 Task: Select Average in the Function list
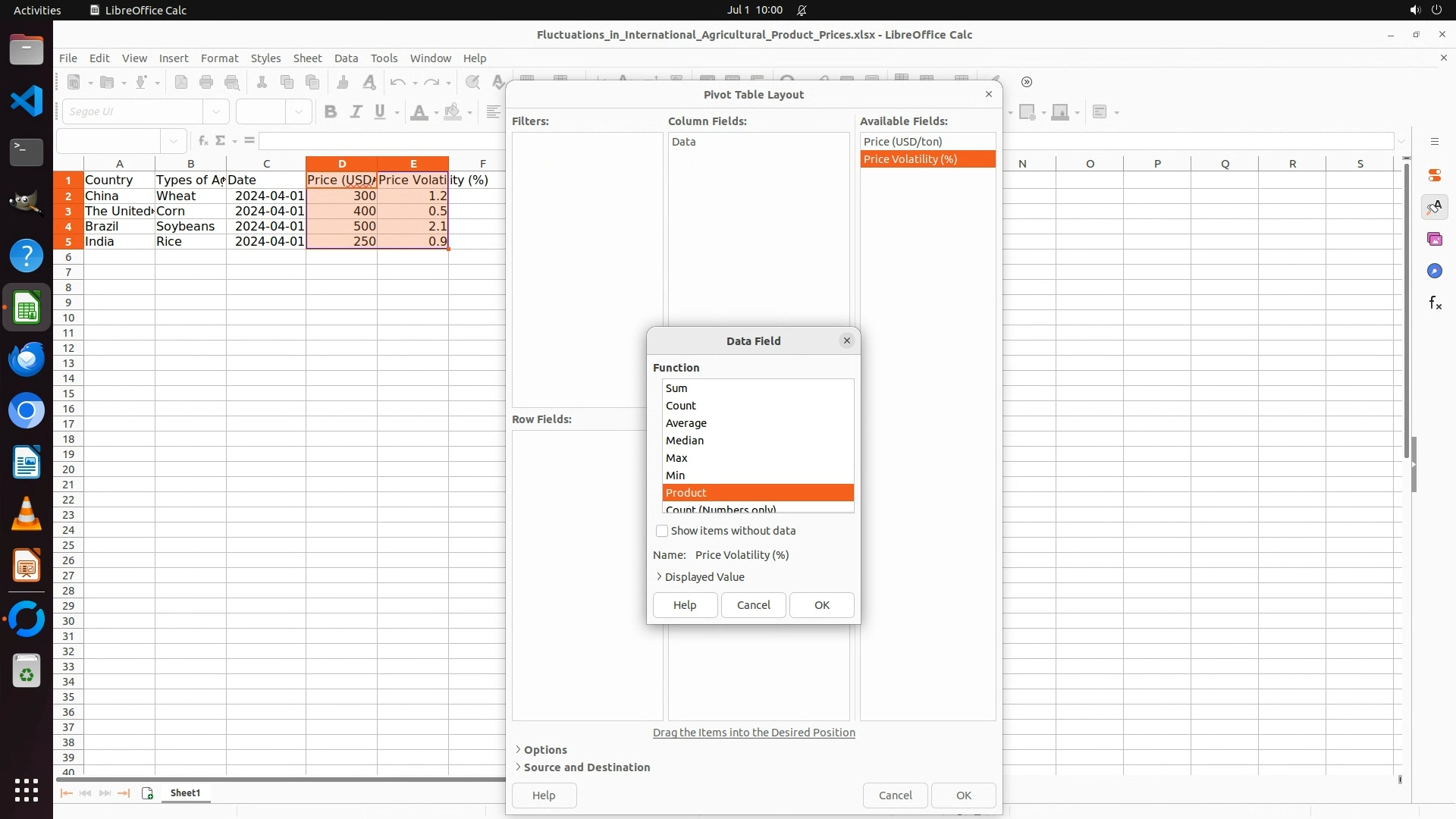point(686,423)
